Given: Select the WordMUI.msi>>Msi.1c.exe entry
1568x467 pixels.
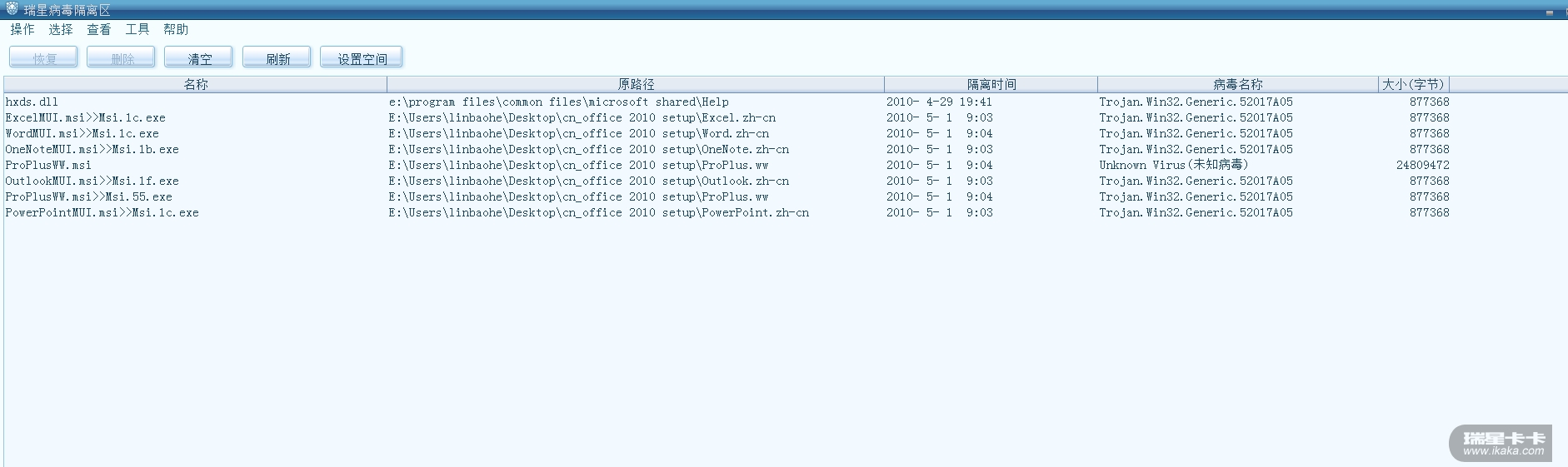Looking at the screenshot, I should (x=82, y=133).
